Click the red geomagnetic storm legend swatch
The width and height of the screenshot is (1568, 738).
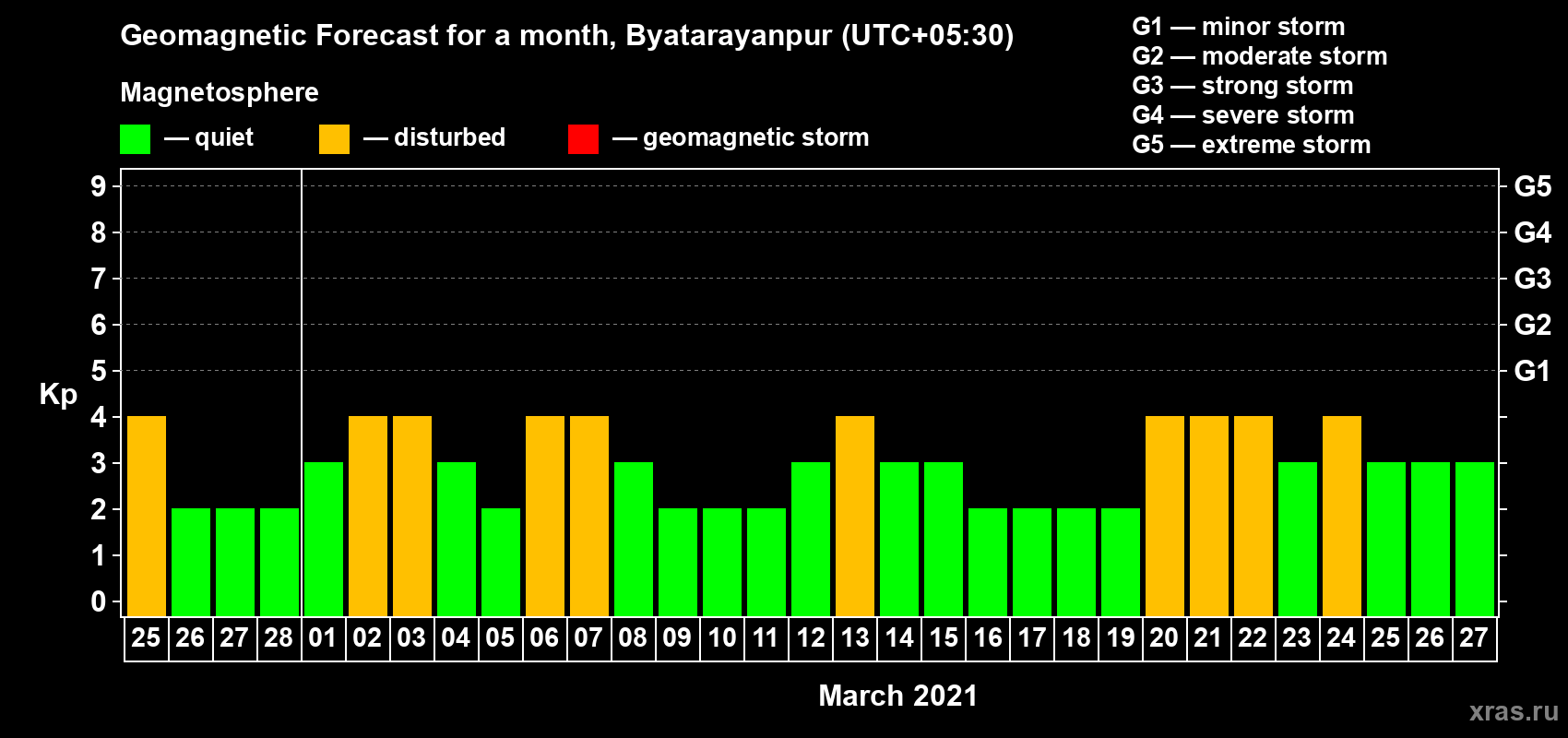pos(583,139)
